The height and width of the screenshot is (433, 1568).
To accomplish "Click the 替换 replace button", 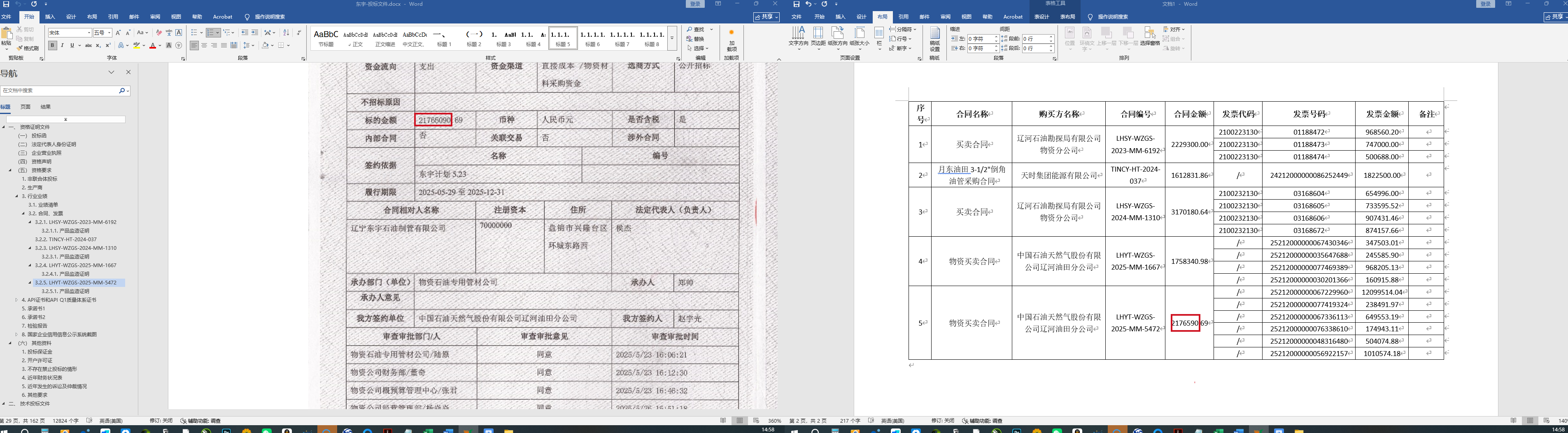I will (x=695, y=39).
